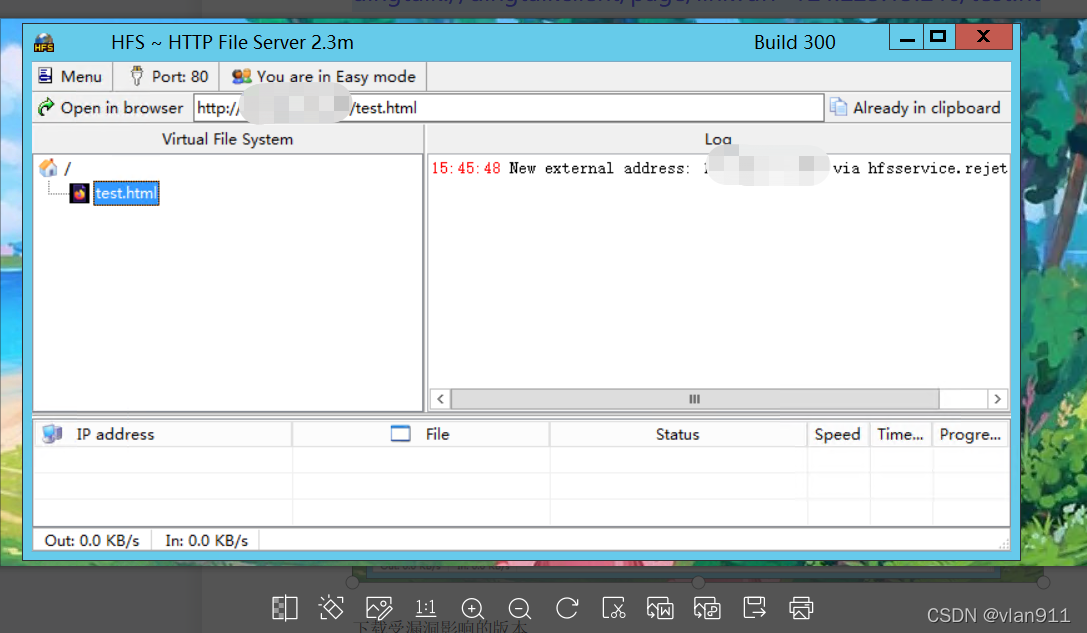Click the edit image icon
1087x633 pixels.
pos(379,608)
